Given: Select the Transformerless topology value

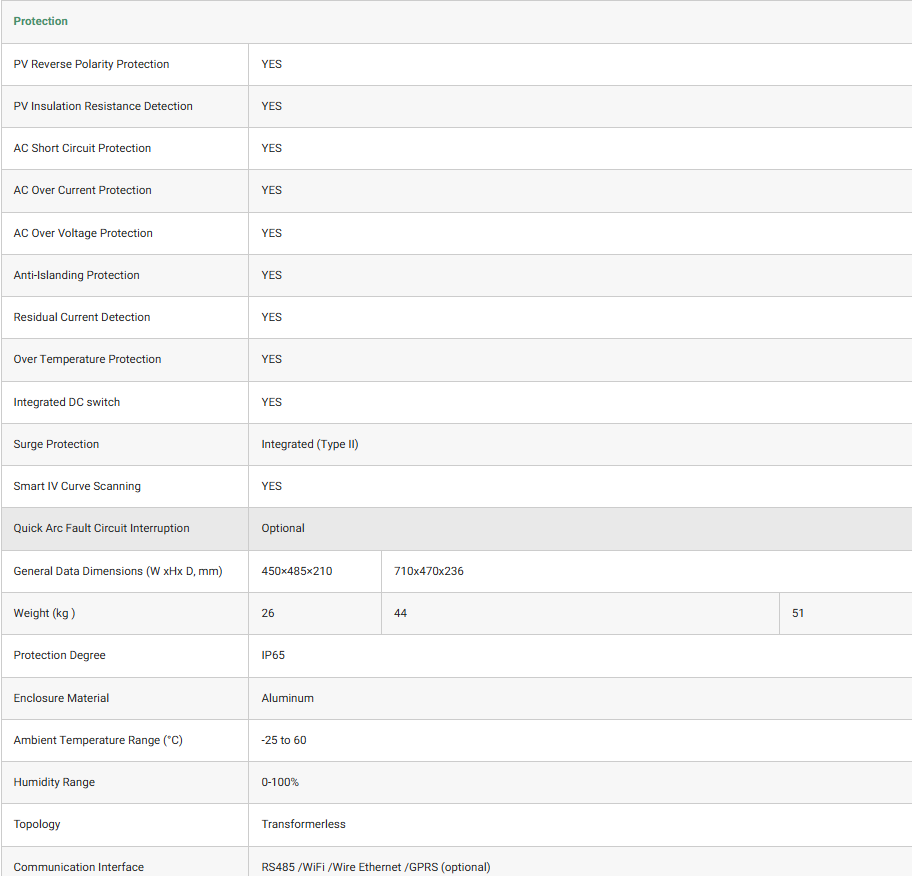Looking at the screenshot, I should click(x=303, y=824).
